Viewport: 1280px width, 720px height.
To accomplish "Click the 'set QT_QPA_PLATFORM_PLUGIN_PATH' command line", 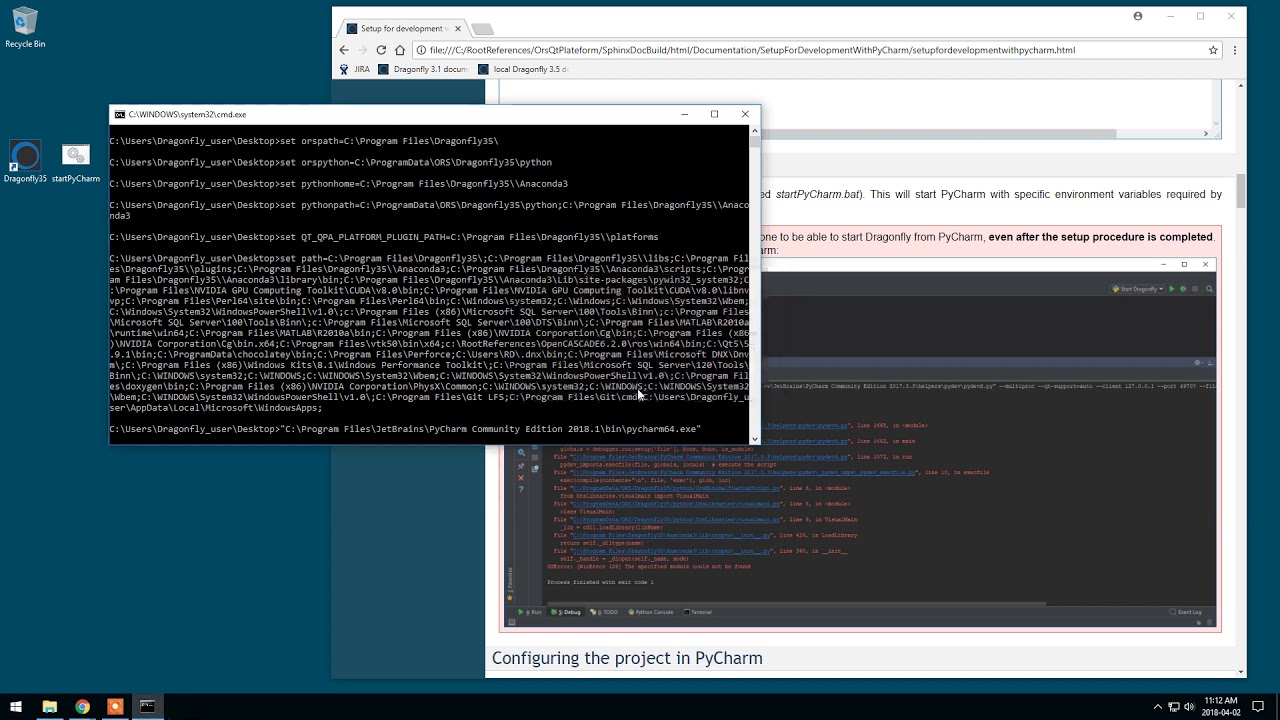I will [384, 237].
